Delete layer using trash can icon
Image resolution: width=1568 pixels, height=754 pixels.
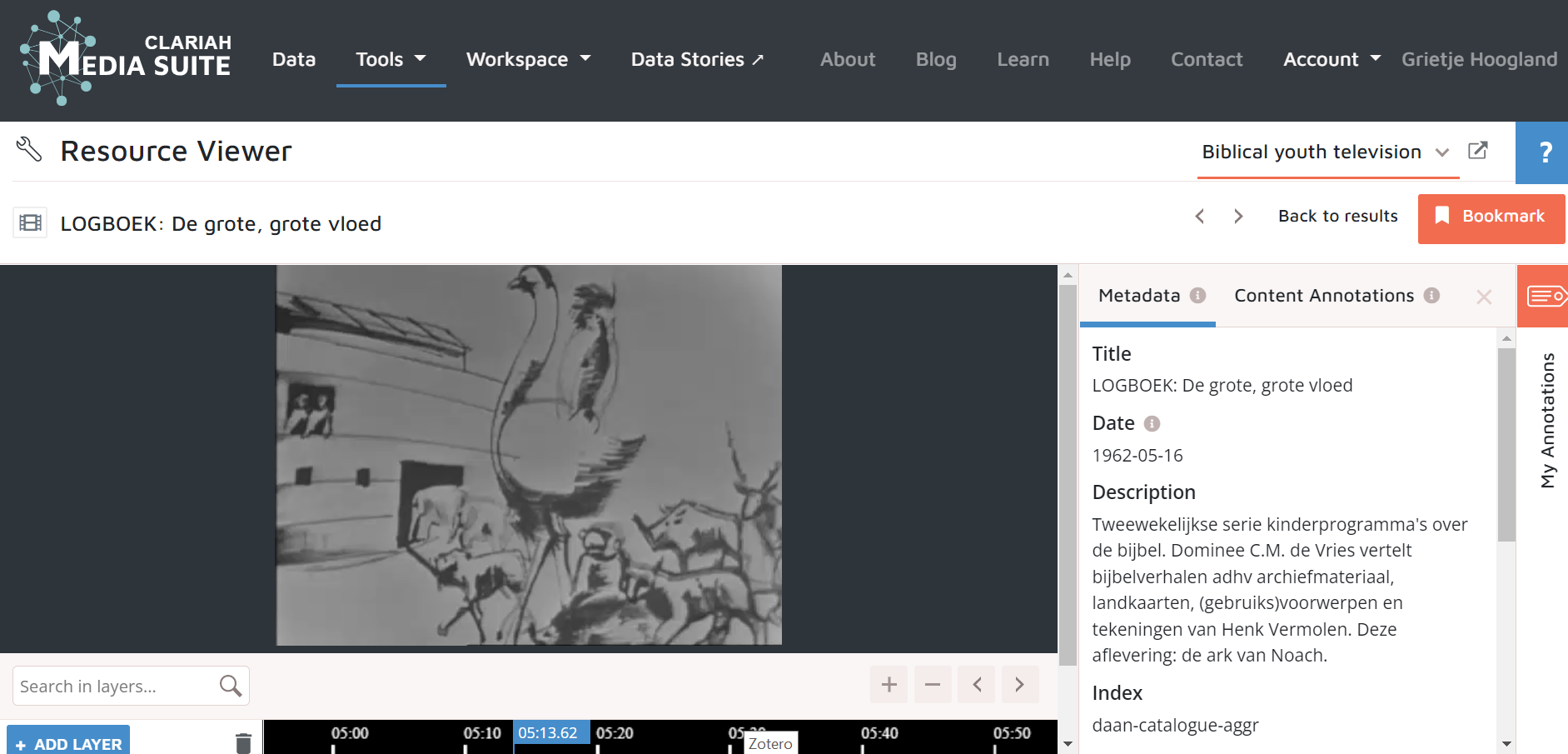pos(243,742)
